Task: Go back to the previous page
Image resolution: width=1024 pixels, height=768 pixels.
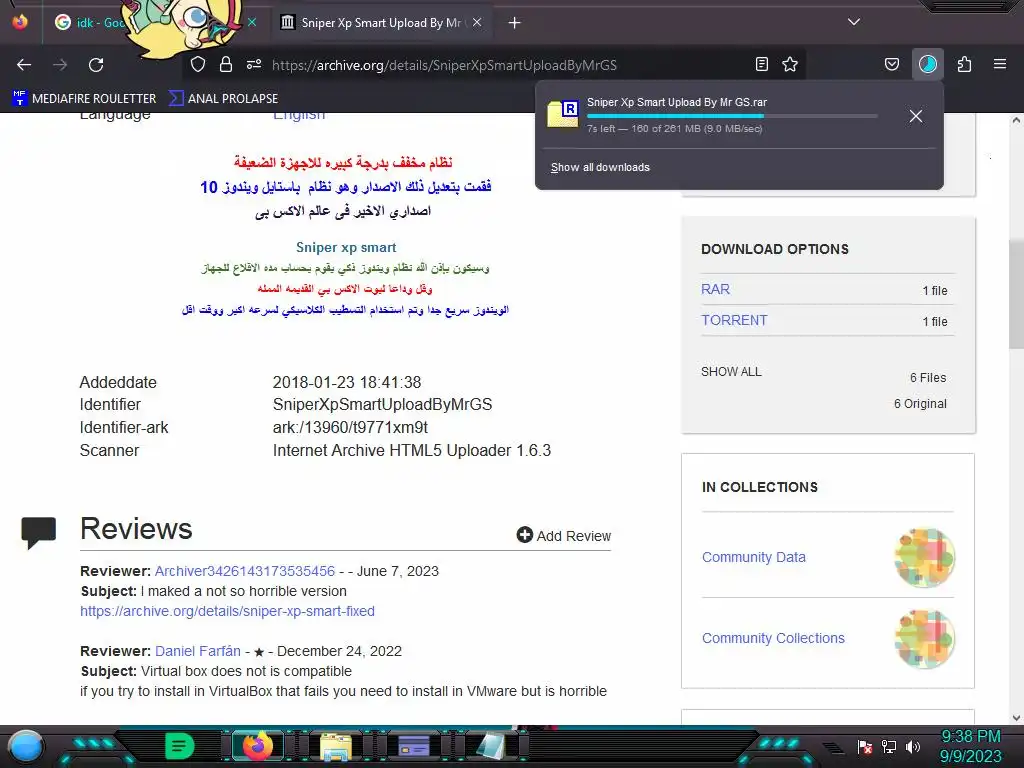Action: (x=24, y=65)
